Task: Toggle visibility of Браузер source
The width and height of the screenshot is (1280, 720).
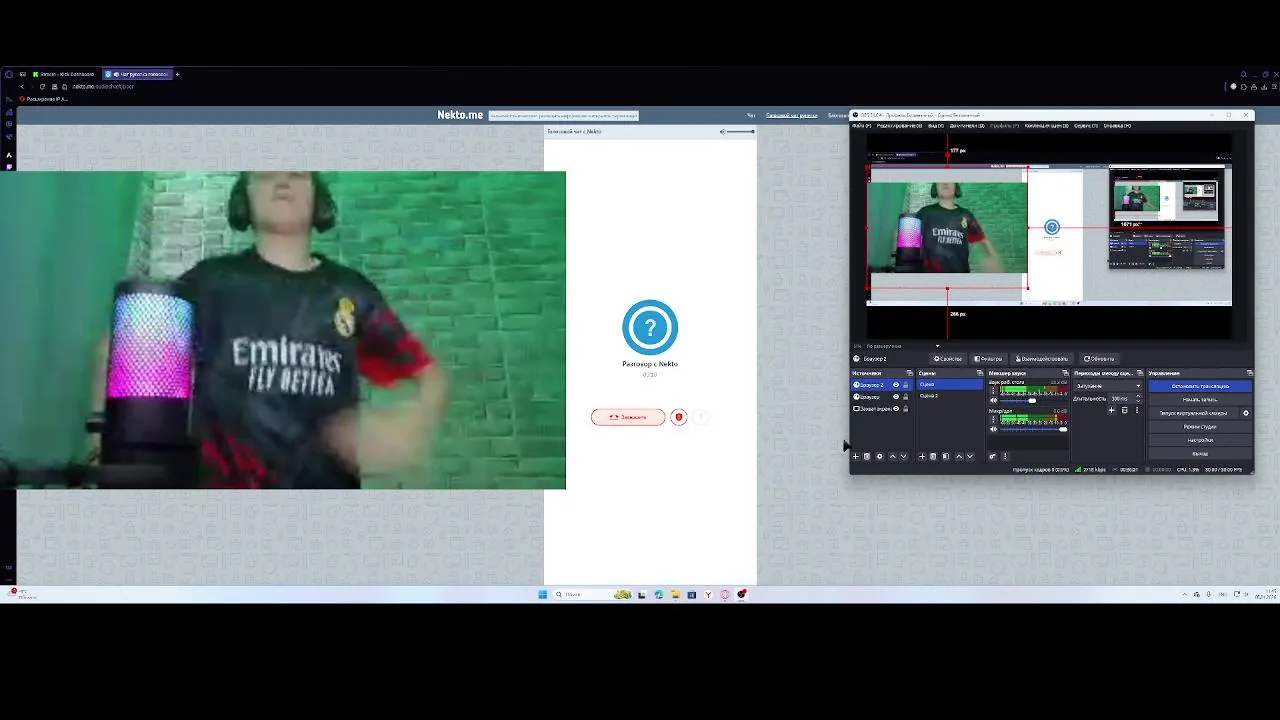Action: [896, 397]
